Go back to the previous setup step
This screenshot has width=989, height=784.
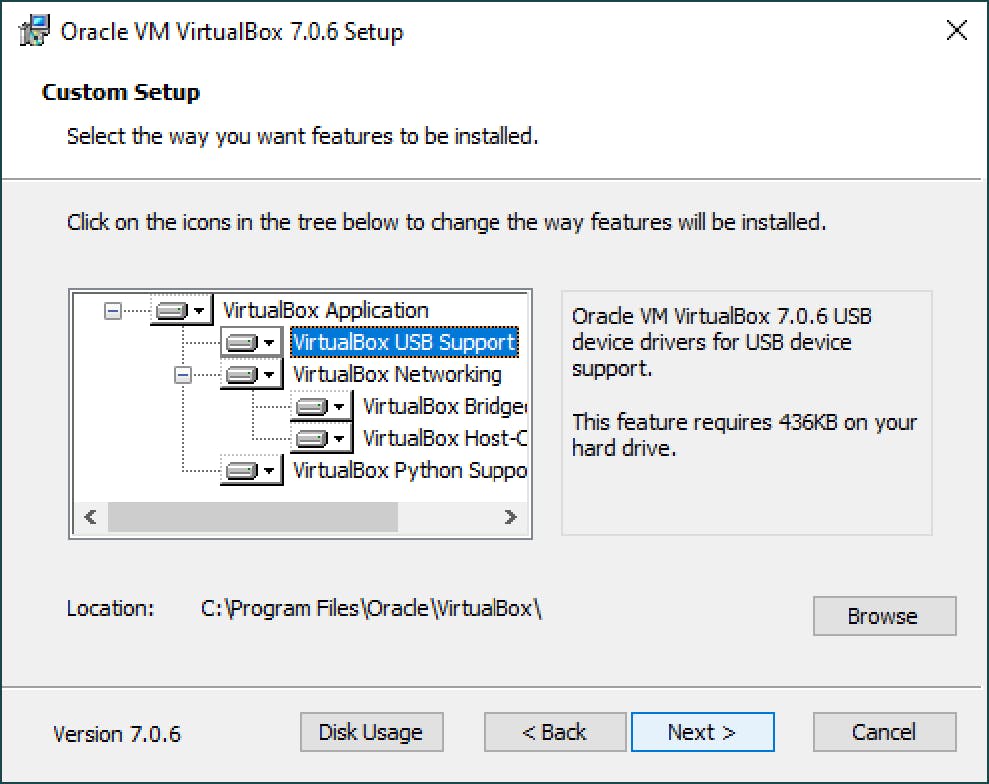tap(554, 732)
